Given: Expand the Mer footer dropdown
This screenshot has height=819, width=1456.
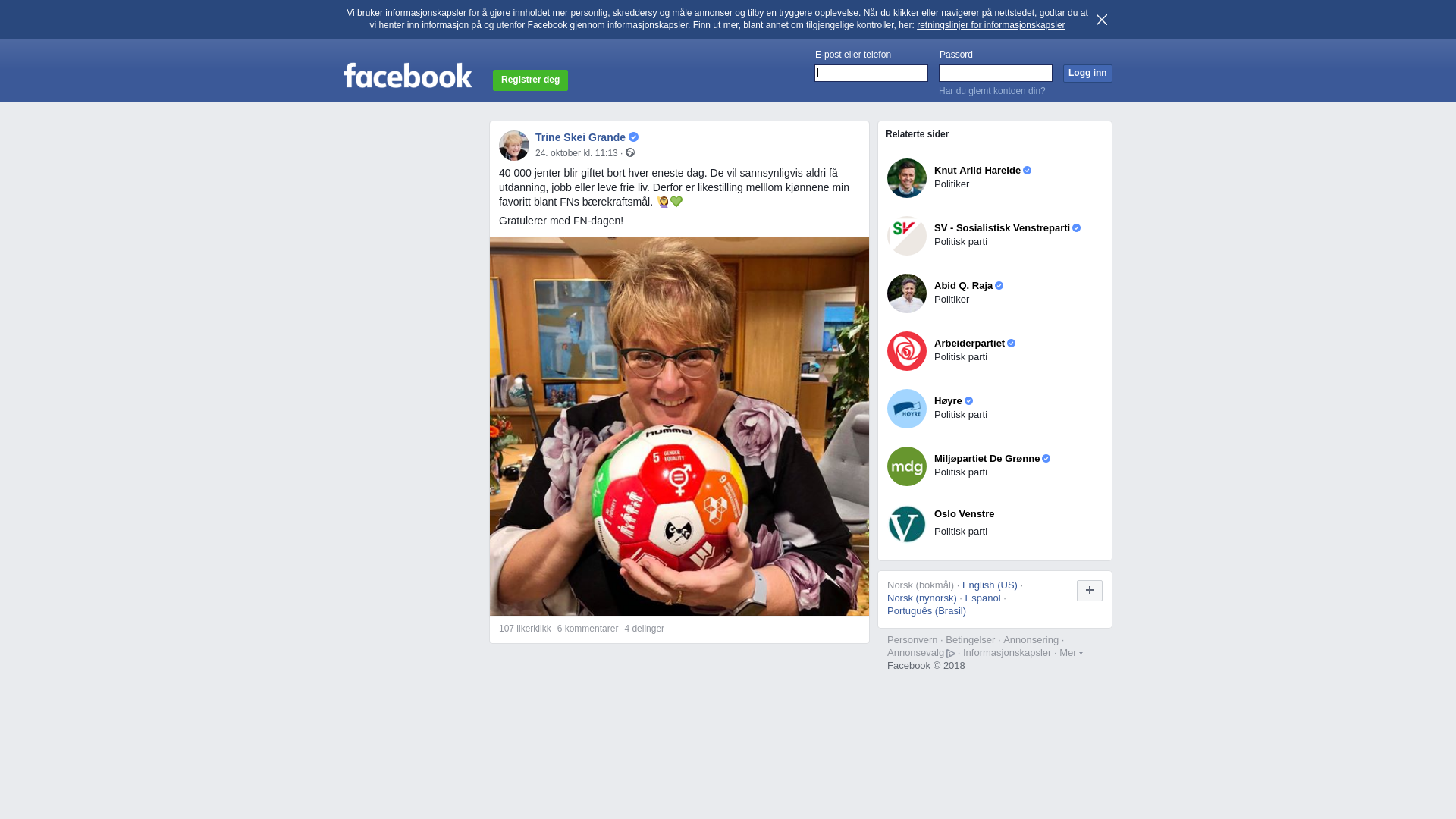Looking at the screenshot, I should point(1071,653).
